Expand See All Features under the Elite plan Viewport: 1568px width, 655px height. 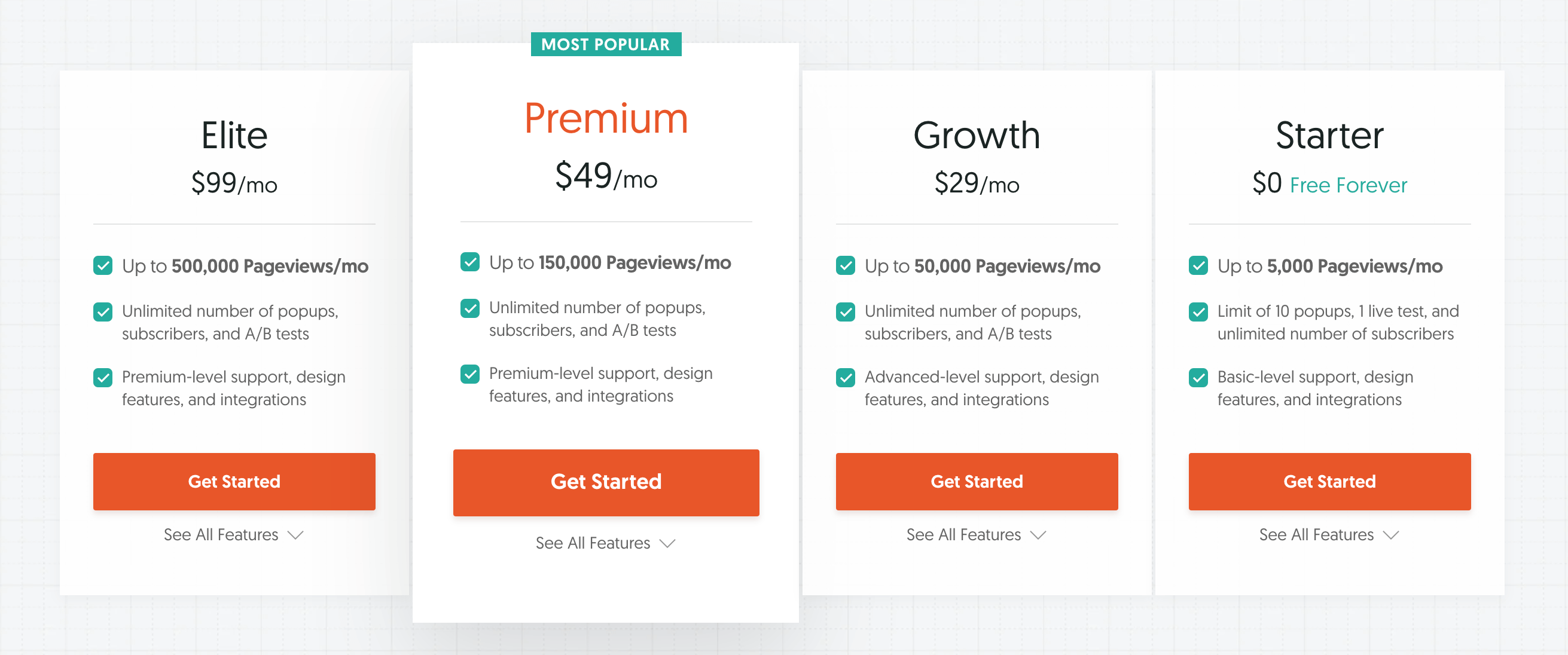pos(233,535)
